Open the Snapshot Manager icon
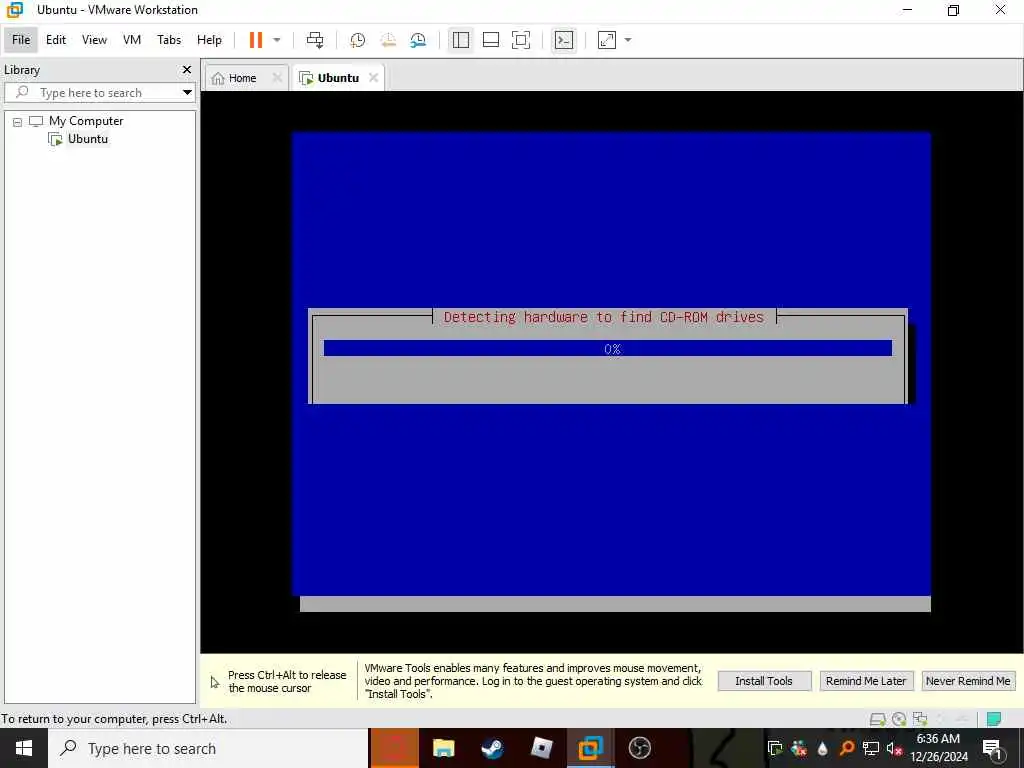 coord(418,40)
